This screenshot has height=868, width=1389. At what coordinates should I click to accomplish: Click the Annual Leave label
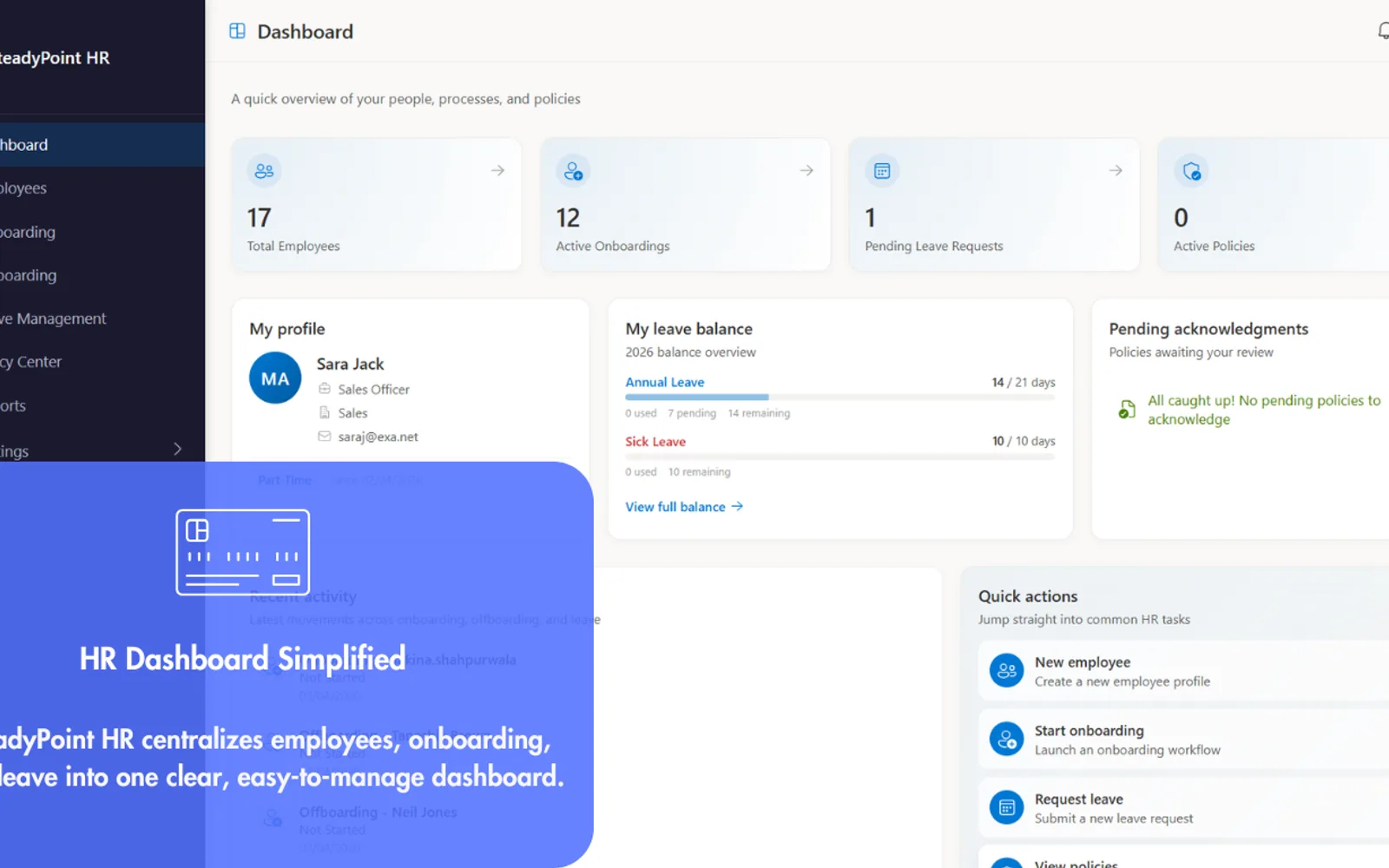(665, 382)
